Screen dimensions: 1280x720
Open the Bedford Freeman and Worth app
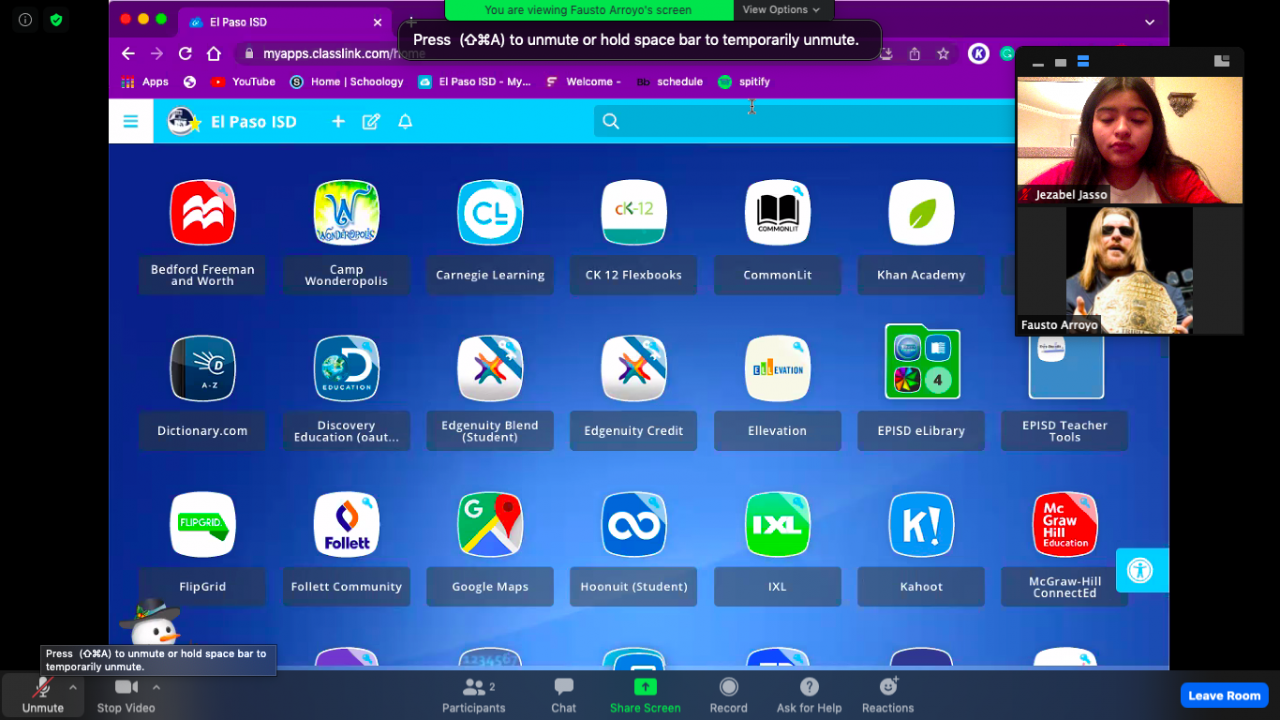202,213
